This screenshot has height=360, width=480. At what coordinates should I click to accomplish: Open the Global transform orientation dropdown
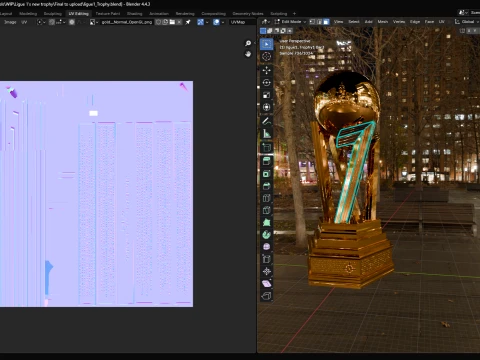tap(466, 22)
